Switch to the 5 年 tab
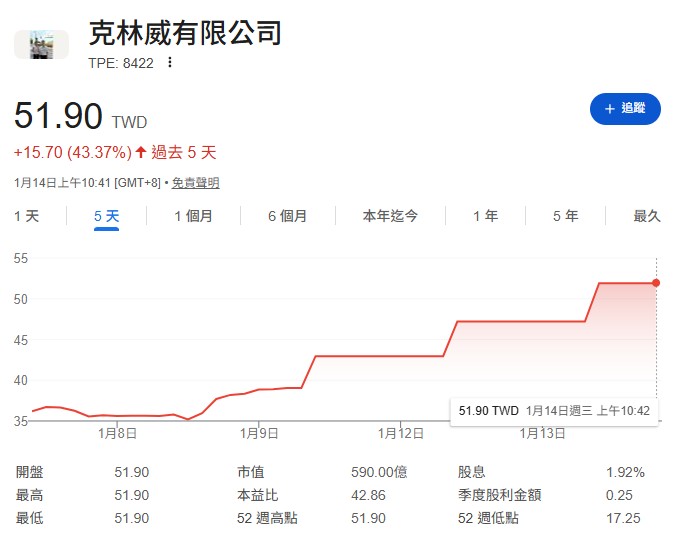 565,216
